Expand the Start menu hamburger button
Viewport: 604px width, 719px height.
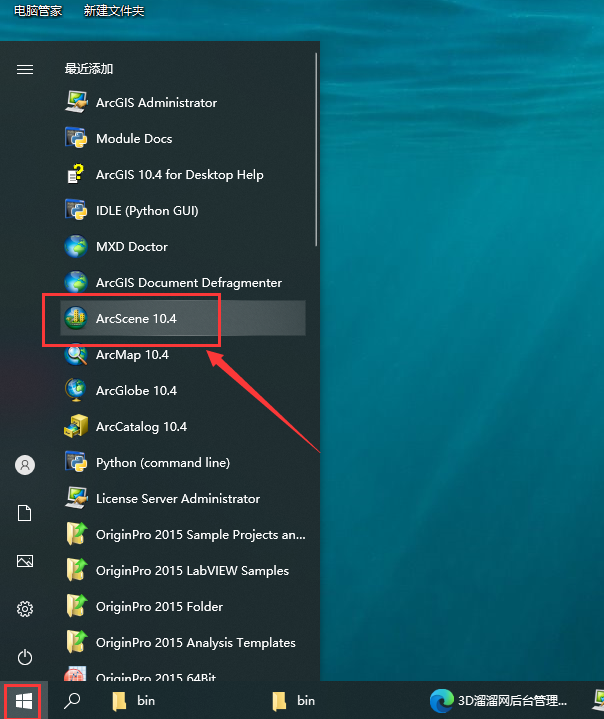coord(25,69)
